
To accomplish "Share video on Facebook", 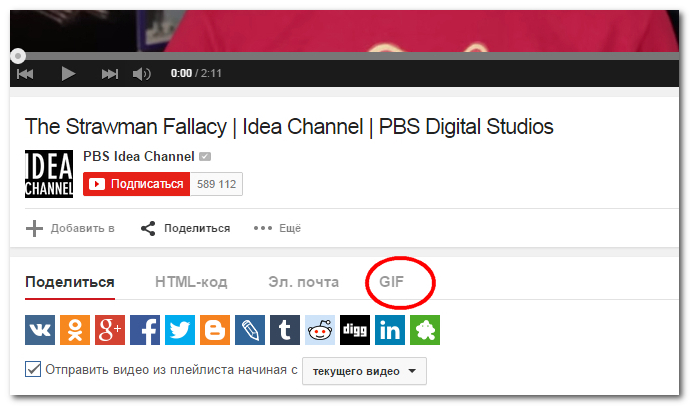I will (x=145, y=330).
